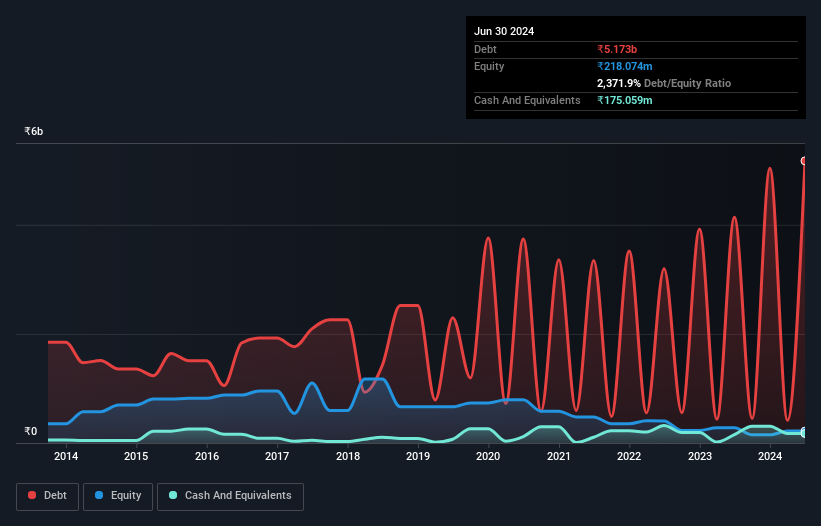Click the Jun 30 2024 tooltip date

click(x=504, y=31)
